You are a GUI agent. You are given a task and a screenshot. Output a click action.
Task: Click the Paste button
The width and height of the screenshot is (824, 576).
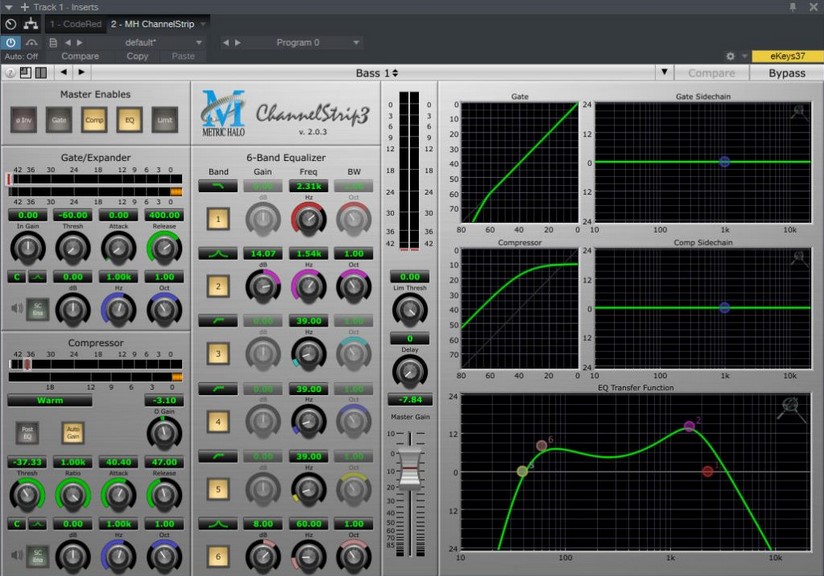click(183, 56)
